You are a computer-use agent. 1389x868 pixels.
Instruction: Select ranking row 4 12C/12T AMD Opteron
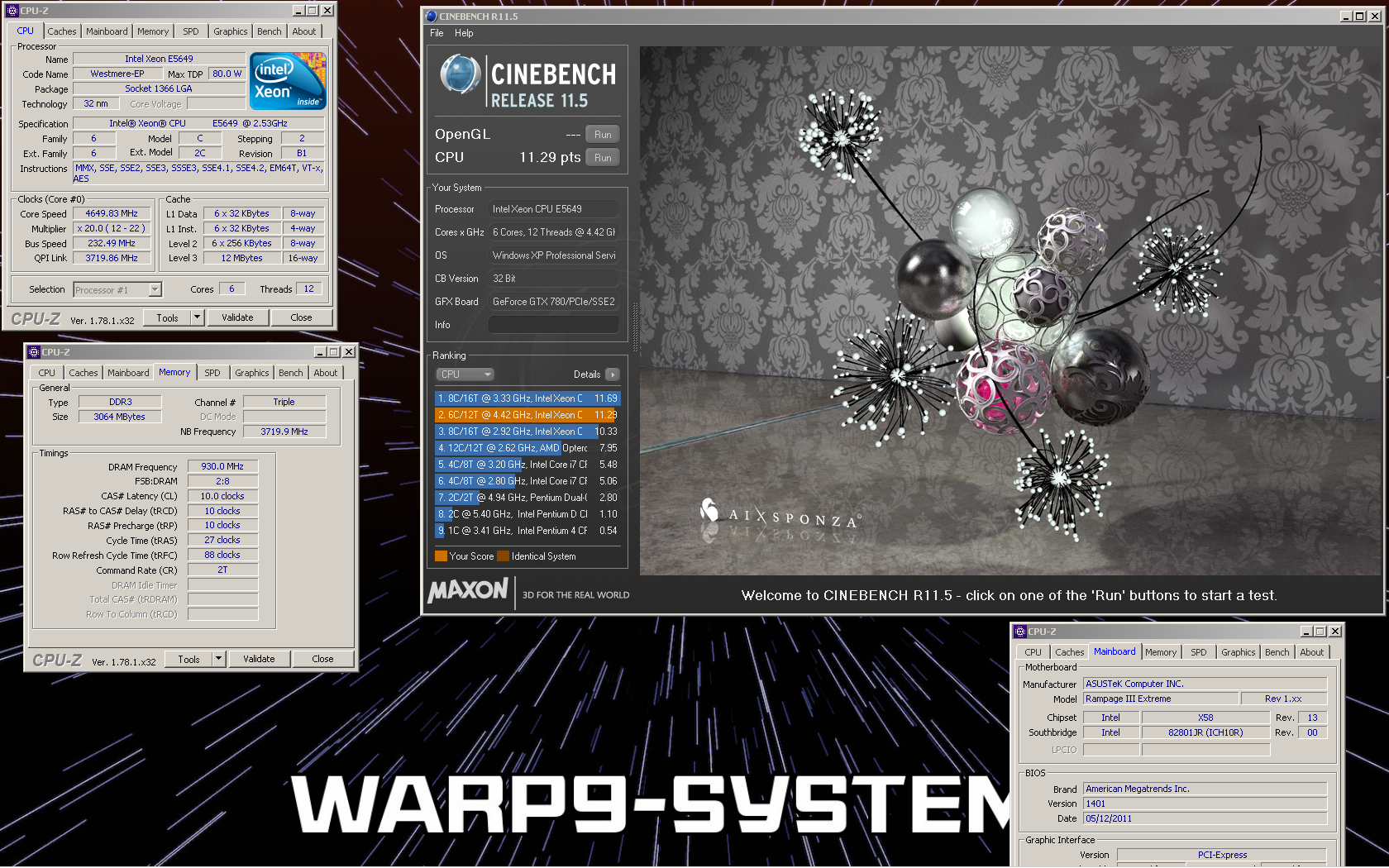[x=527, y=448]
